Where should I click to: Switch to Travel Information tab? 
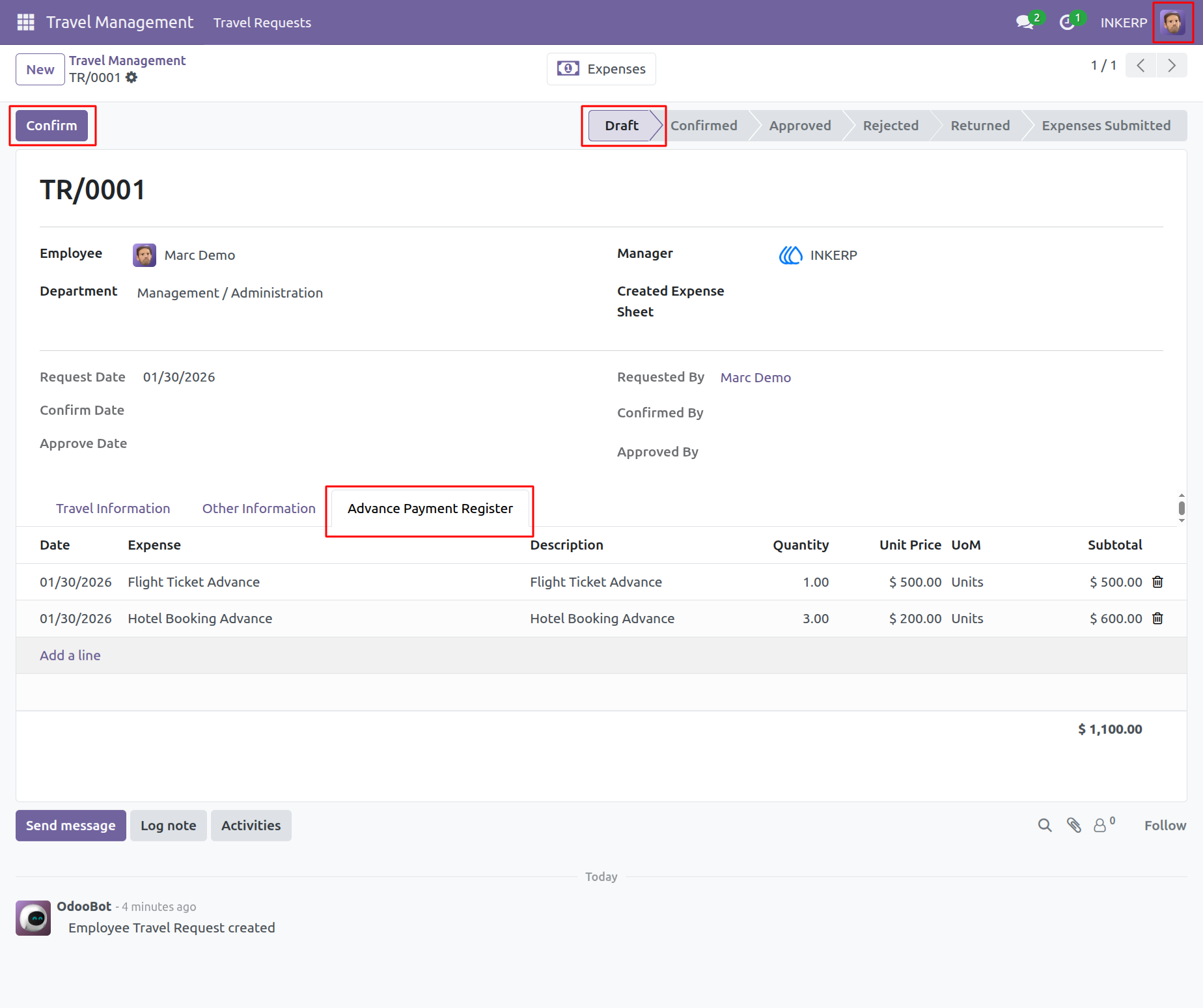click(113, 509)
